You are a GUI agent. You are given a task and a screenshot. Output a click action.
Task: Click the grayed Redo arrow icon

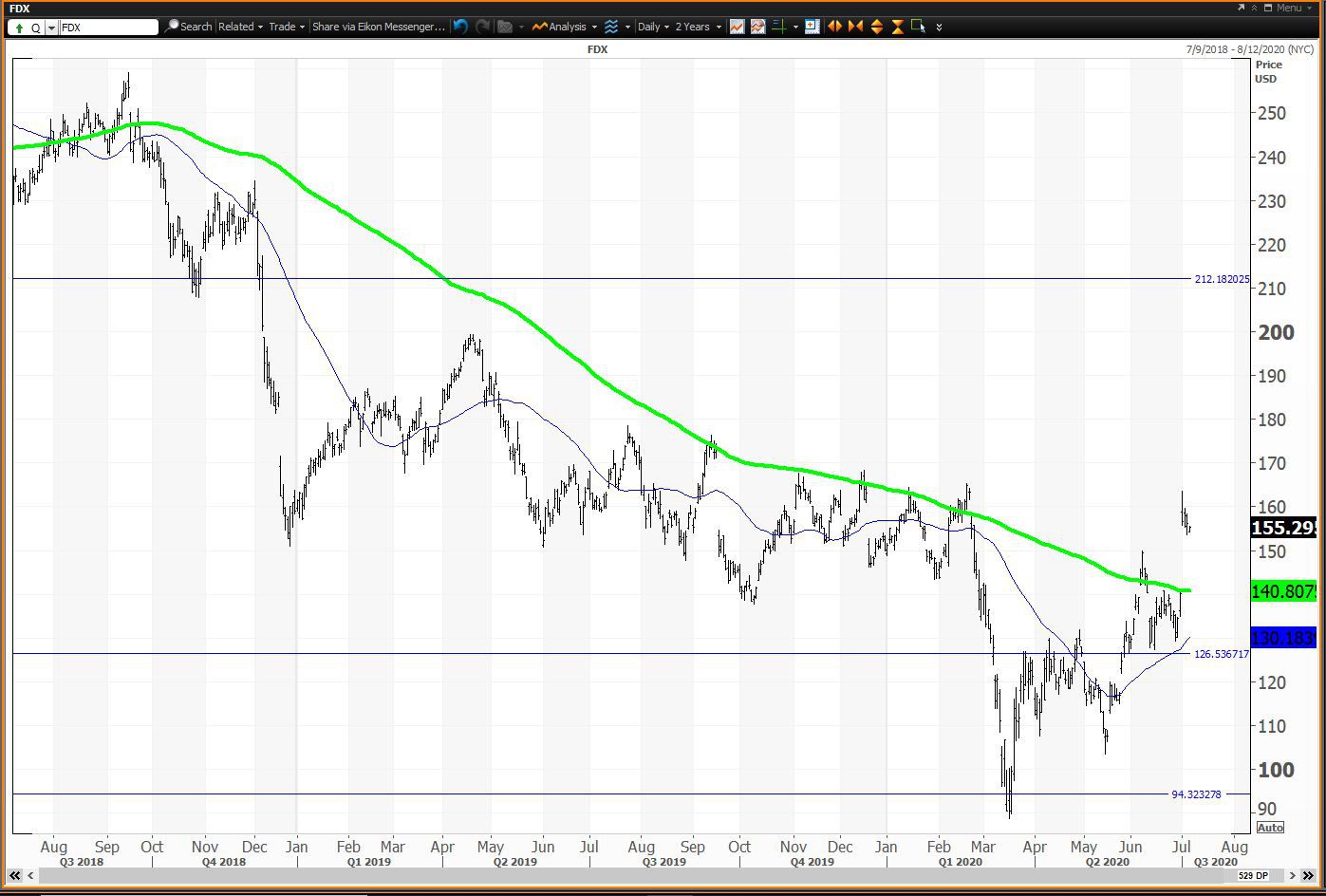click(x=482, y=27)
